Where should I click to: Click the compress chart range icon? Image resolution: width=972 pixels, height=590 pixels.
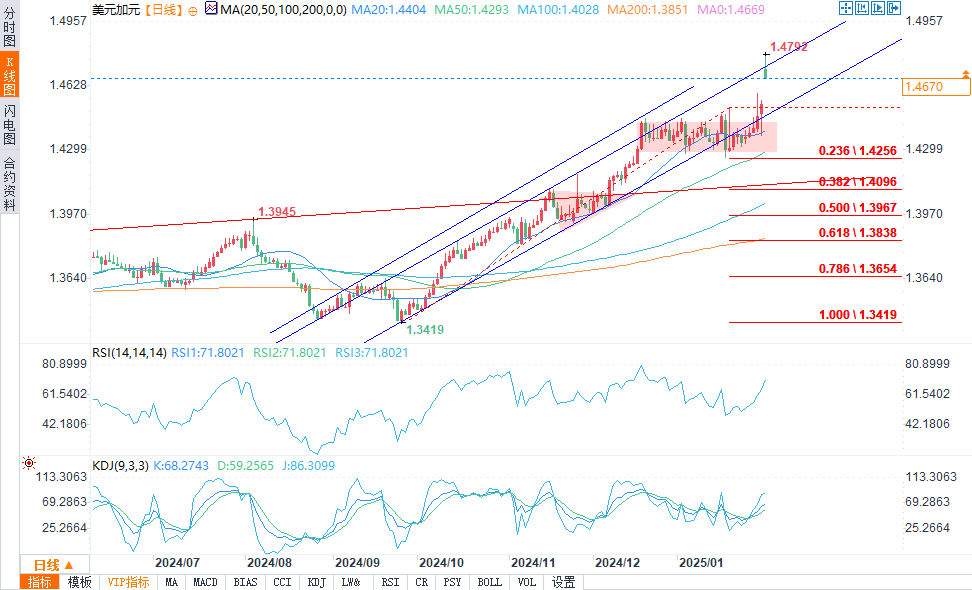tap(862, 8)
